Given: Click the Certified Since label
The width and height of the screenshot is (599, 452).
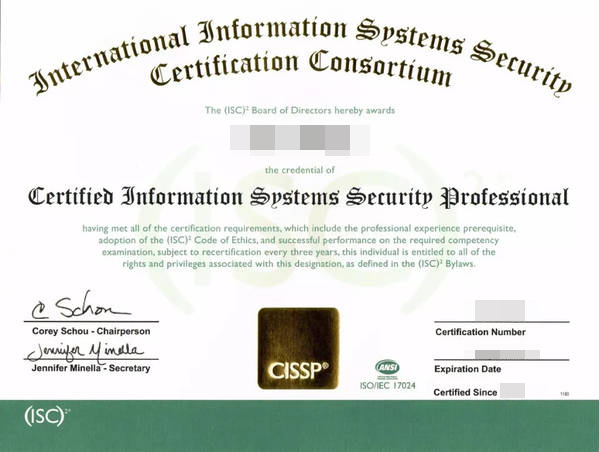Looking at the screenshot, I should [465, 392].
